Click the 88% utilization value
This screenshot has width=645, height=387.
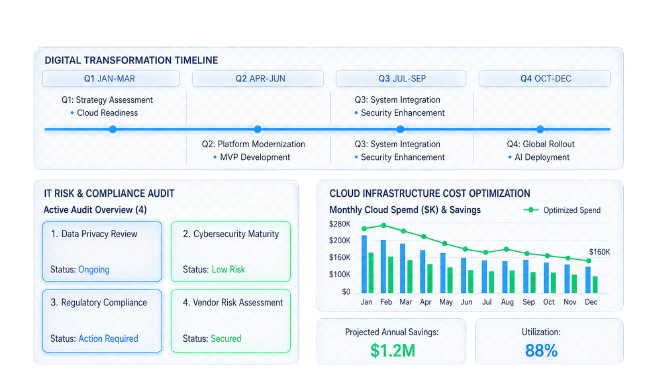point(541,350)
